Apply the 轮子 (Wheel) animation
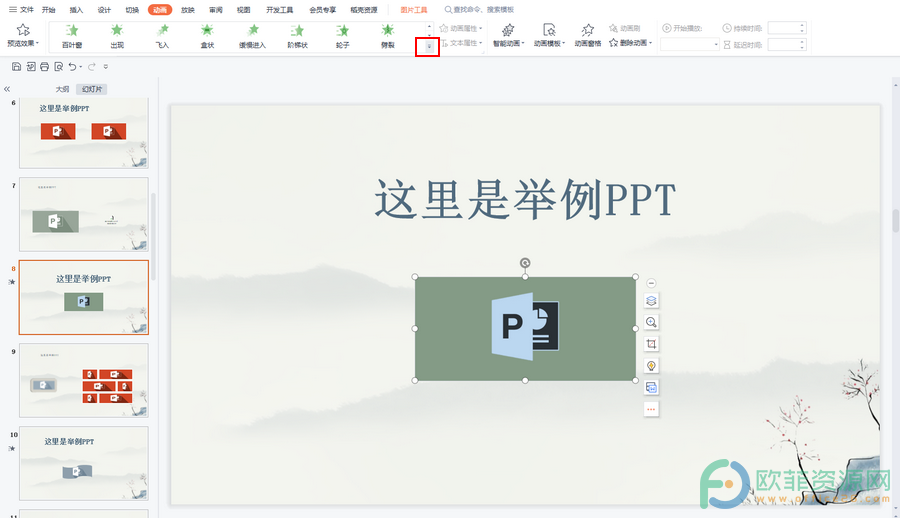Screen dimensions: 900x518 [343, 36]
